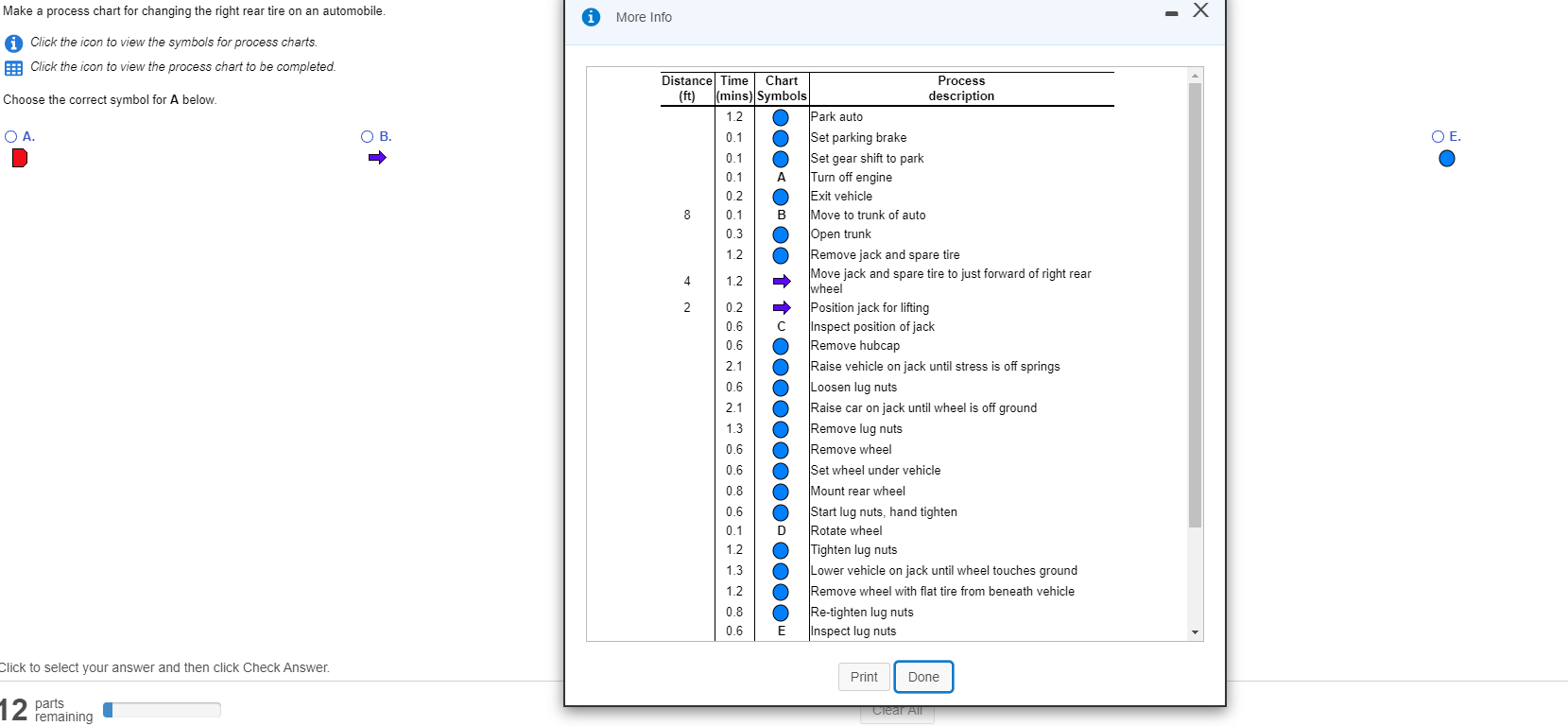Click the Process description column header

coord(961,89)
